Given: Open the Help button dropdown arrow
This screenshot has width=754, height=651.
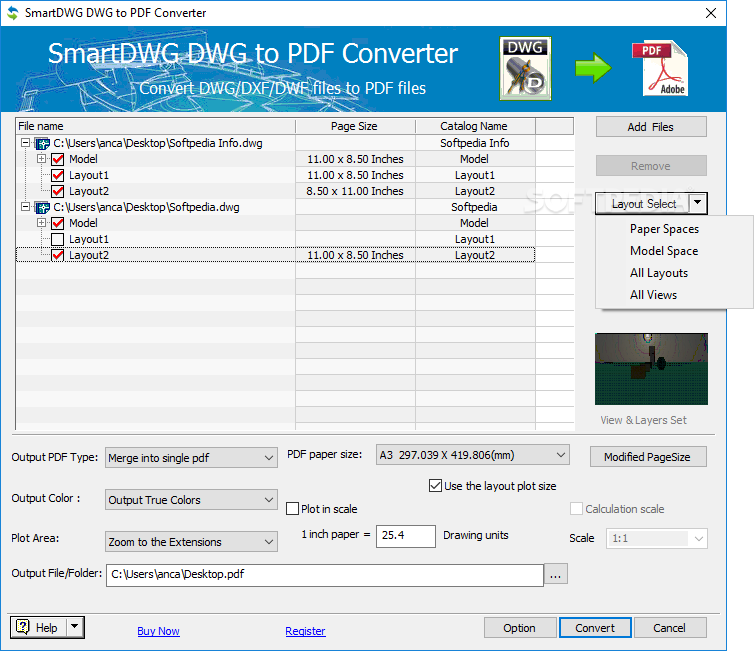Looking at the screenshot, I should [75, 627].
